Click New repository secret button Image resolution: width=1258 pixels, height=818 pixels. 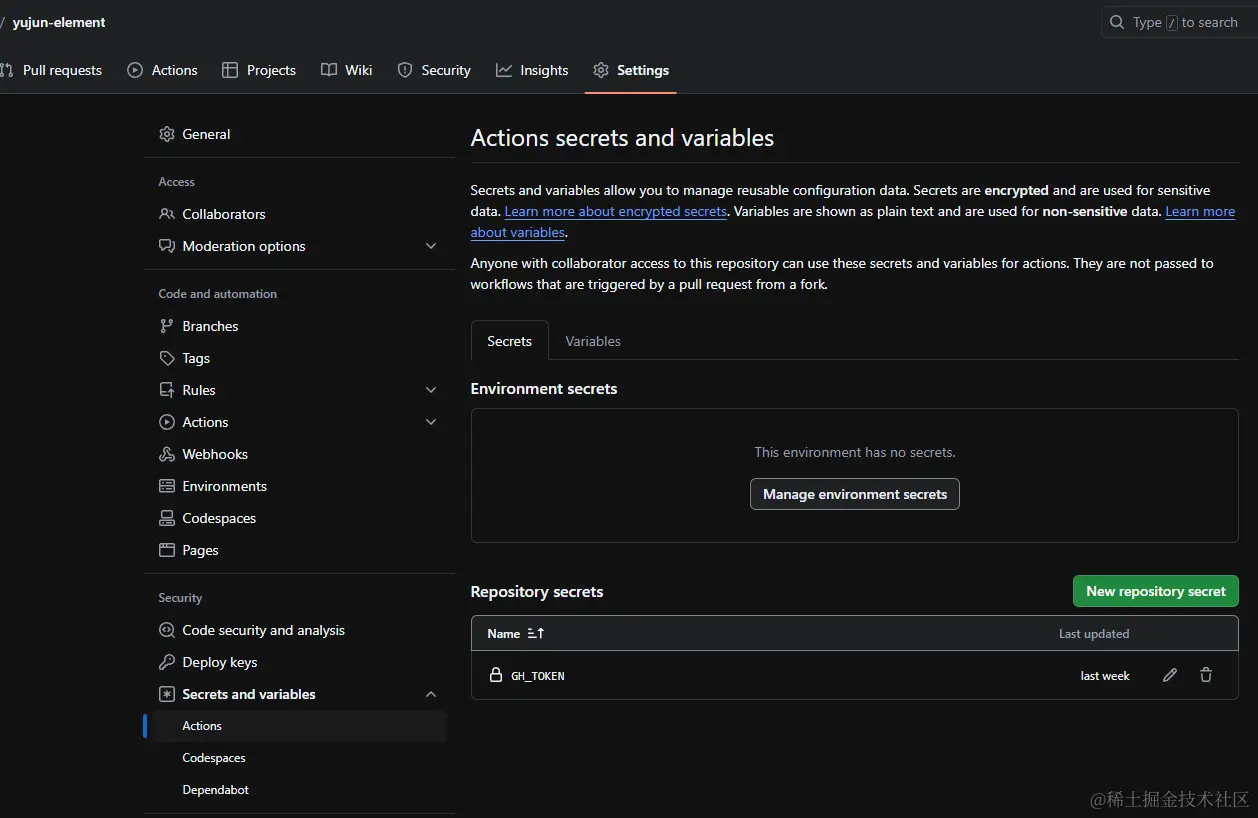(1155, 591)
